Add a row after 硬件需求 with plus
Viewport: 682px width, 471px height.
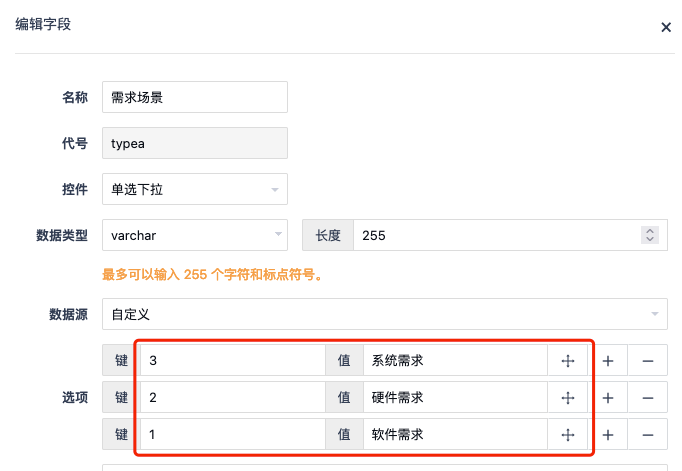[x=608, y=398]
